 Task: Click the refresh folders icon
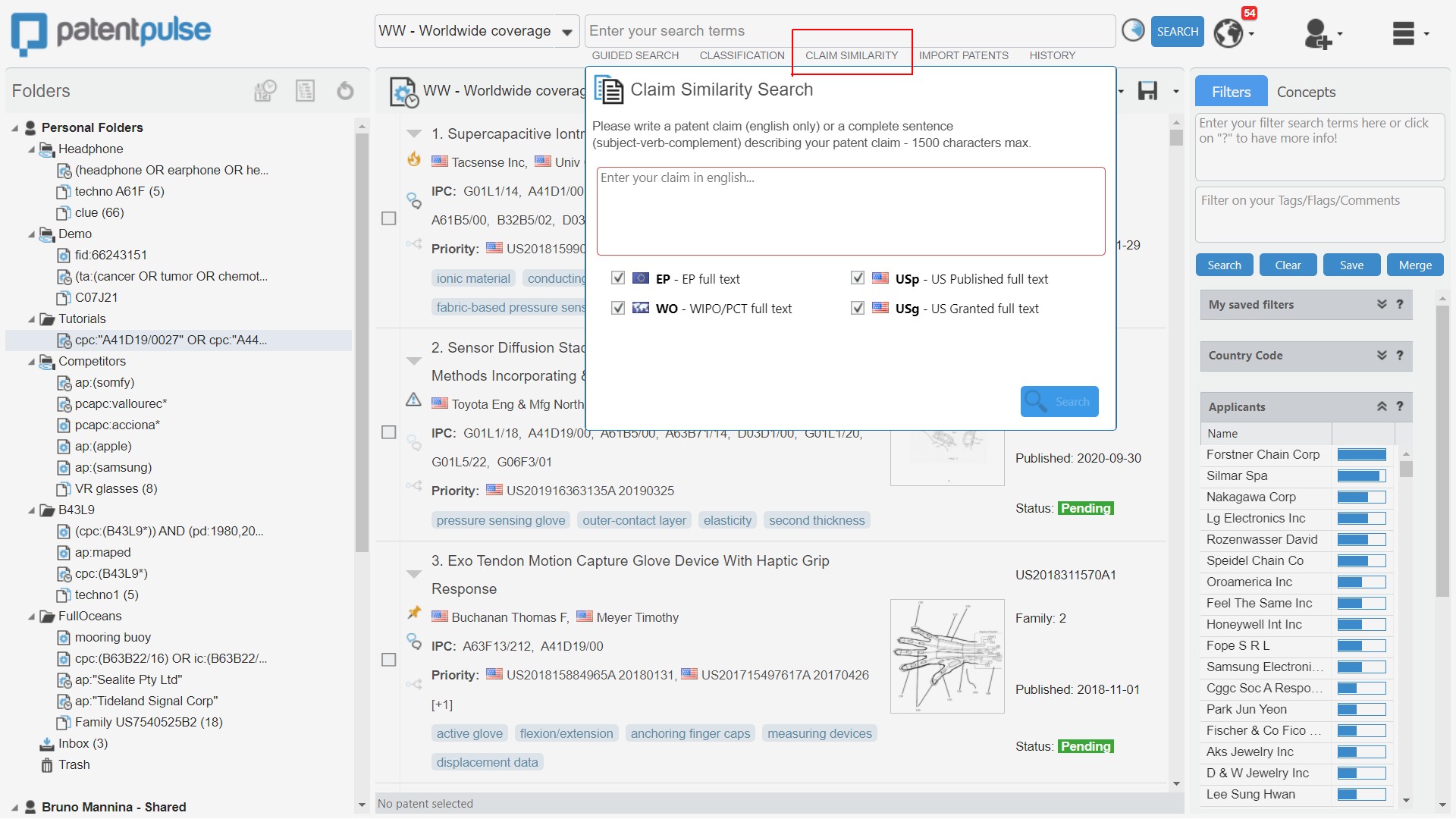click(345, 91)
